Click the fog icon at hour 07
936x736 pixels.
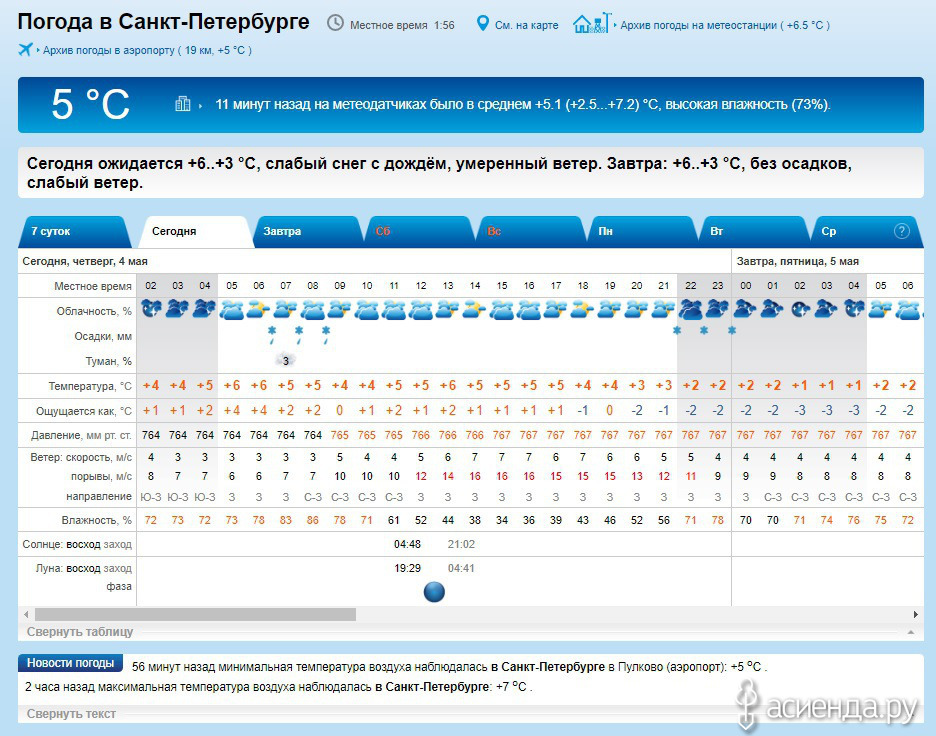click(285, 360)
